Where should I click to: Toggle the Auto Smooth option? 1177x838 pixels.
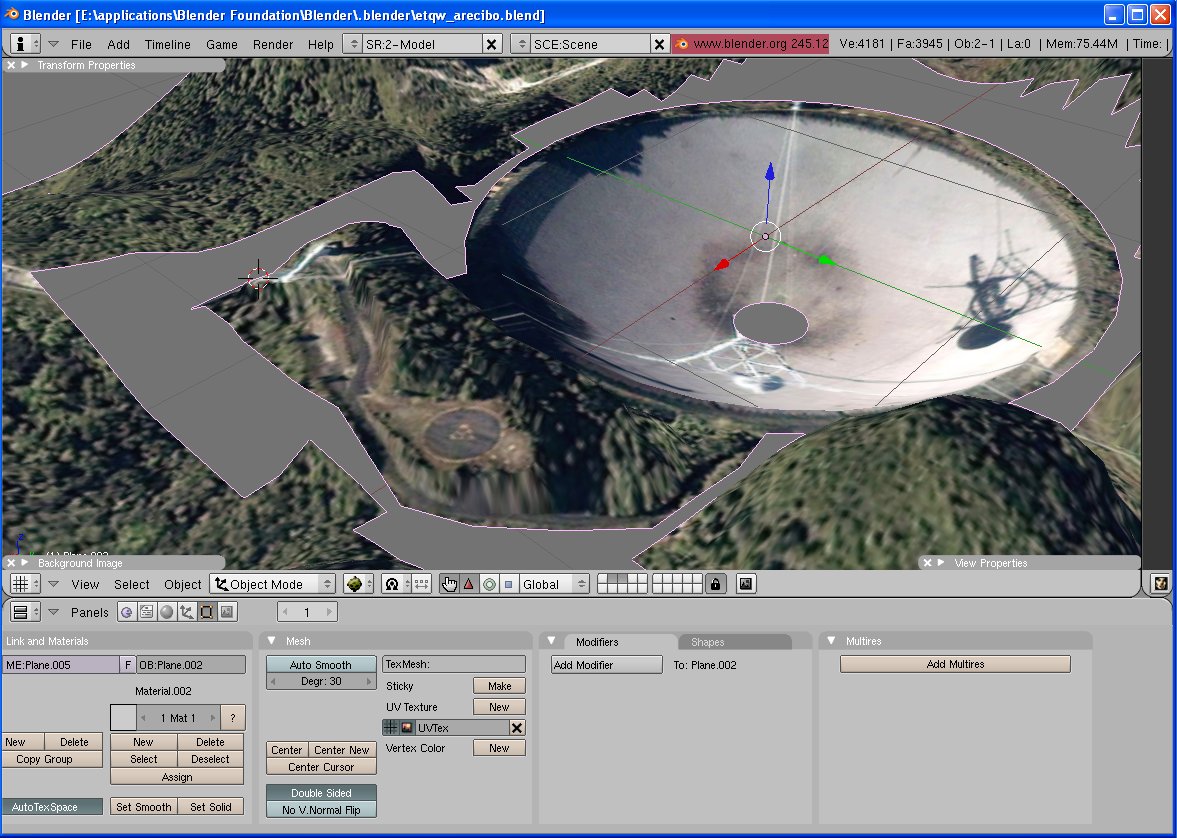[321, 665]
